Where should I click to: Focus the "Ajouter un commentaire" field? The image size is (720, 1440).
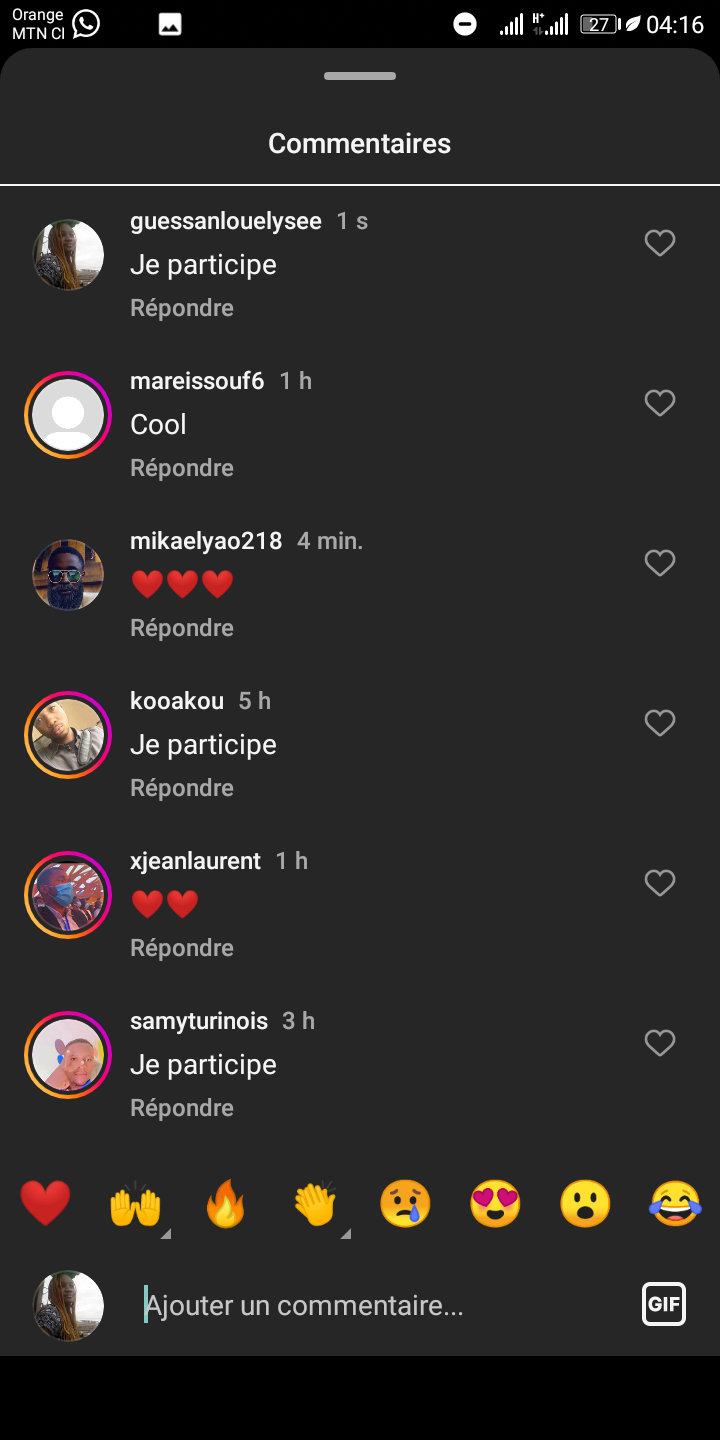[x=380, y=1306]
